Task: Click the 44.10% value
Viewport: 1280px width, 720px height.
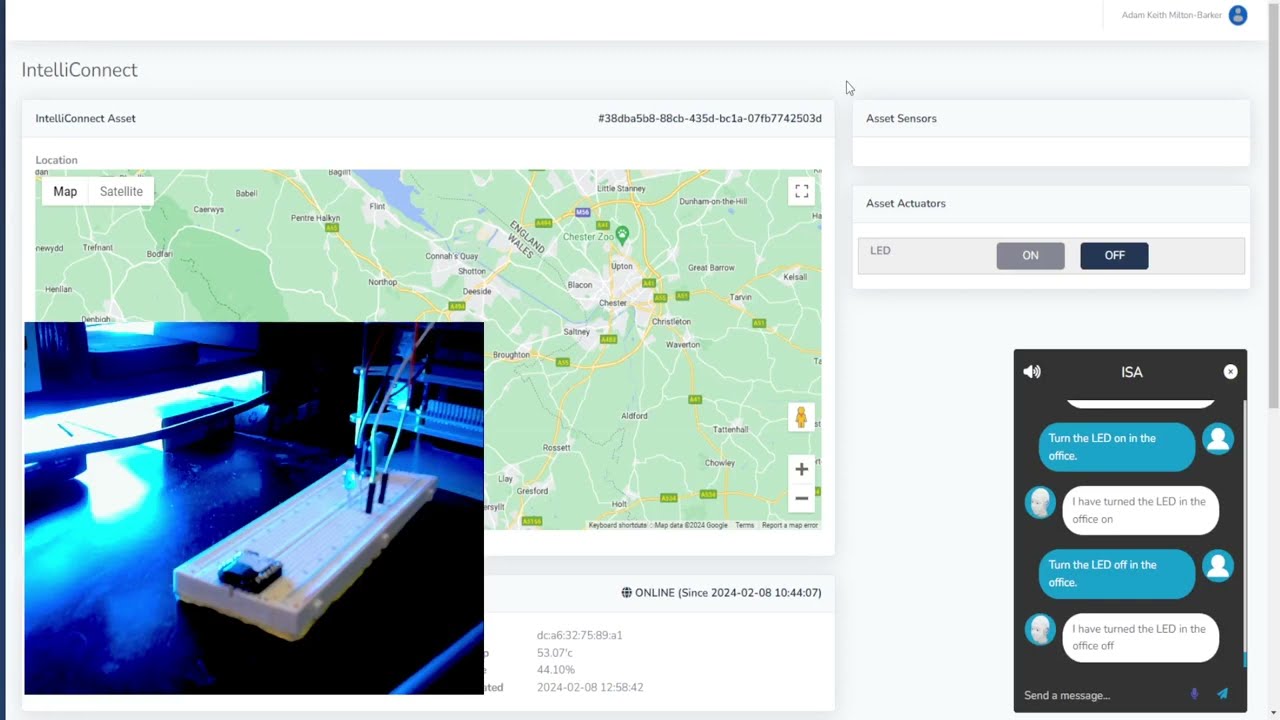Action: (555, 670)
